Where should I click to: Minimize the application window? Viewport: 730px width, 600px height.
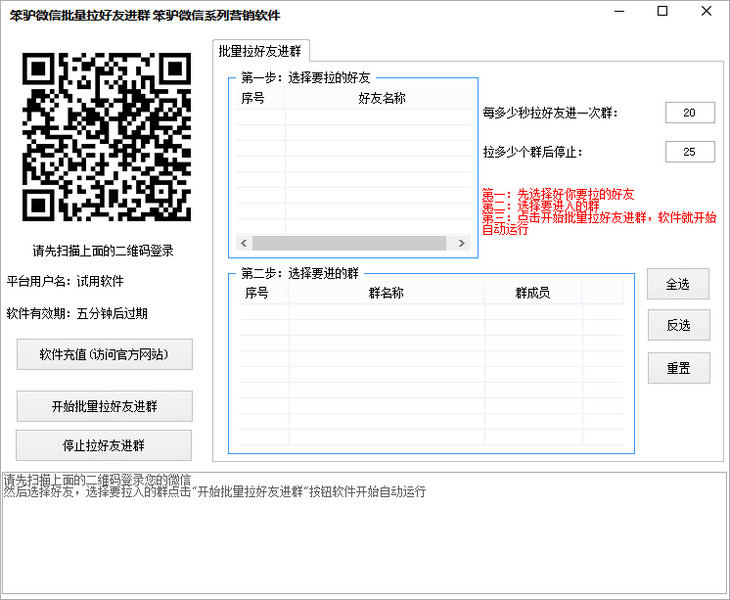tap(619, 11)
